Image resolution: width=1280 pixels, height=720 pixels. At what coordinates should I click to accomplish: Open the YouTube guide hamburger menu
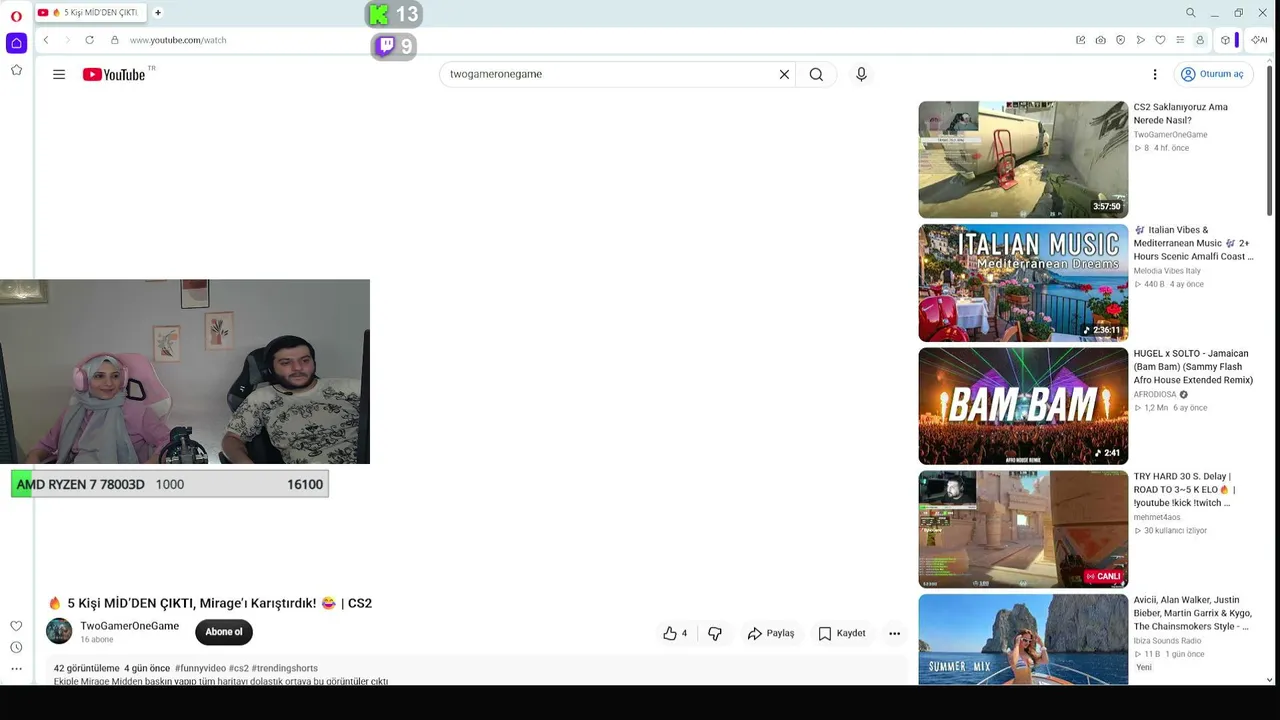click(x=59, y=74)
